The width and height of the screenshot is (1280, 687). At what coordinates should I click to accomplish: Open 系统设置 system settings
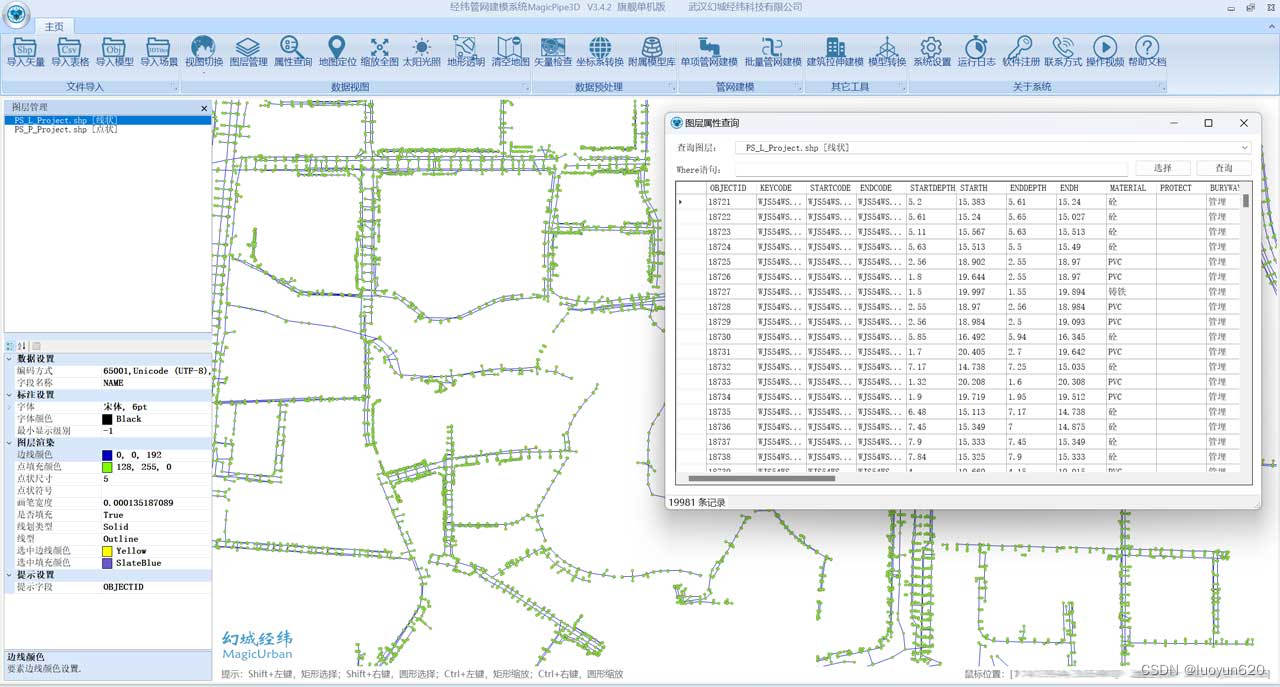(932, 52)
